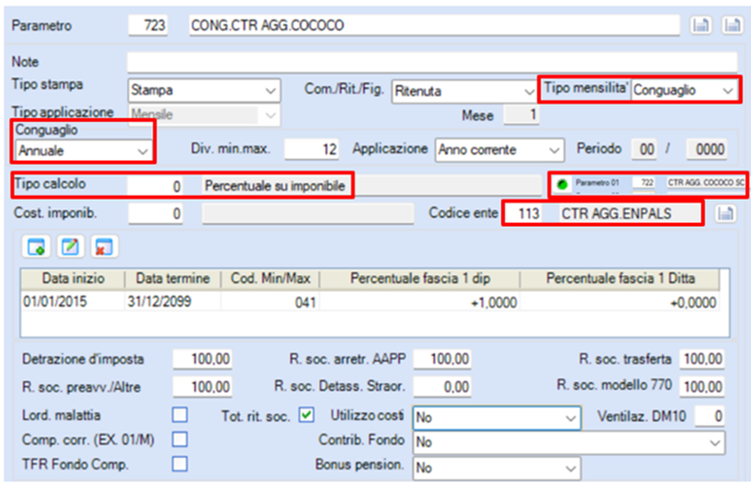Click the Detrazione d'imposta value field

coord(203,358)
